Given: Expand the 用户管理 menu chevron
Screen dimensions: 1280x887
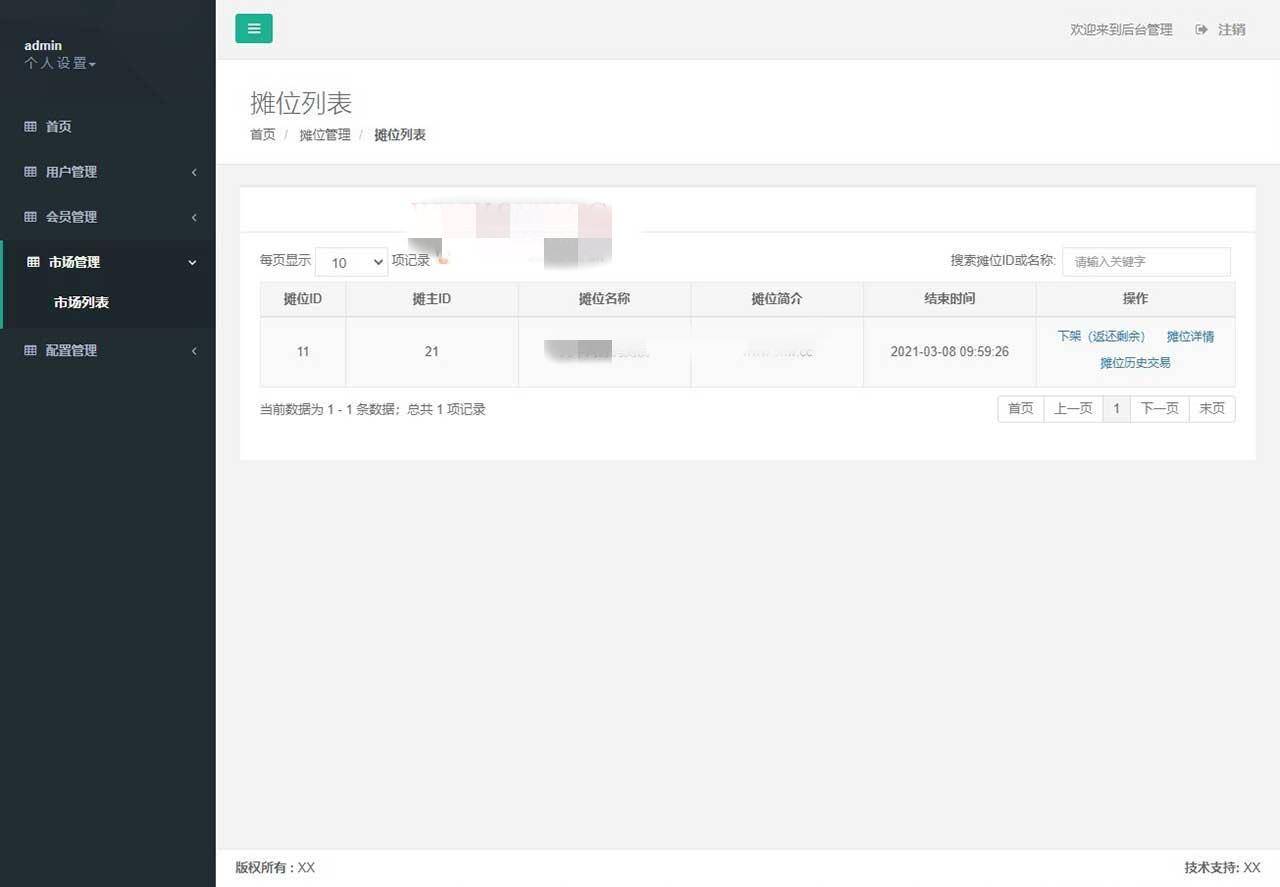Looking at the screenshot, I should [194, 171].
